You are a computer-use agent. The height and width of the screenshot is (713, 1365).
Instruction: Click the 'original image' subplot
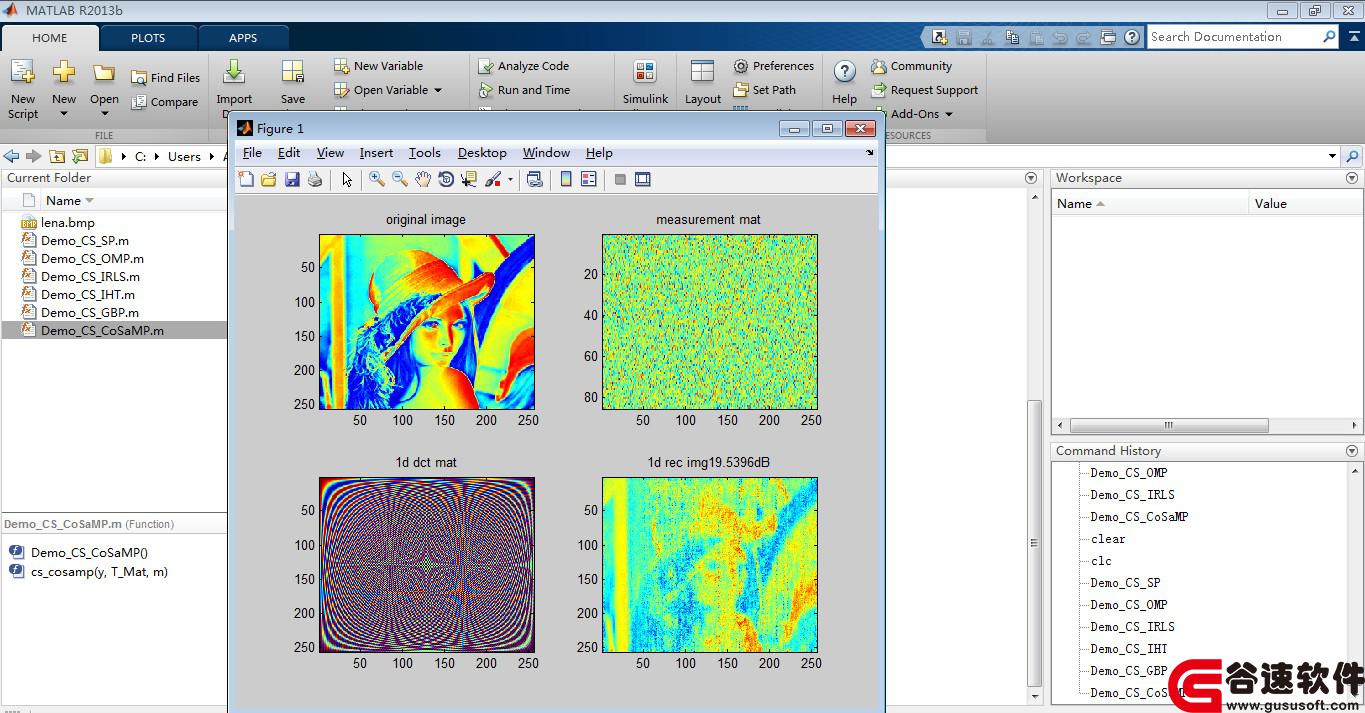427,322
